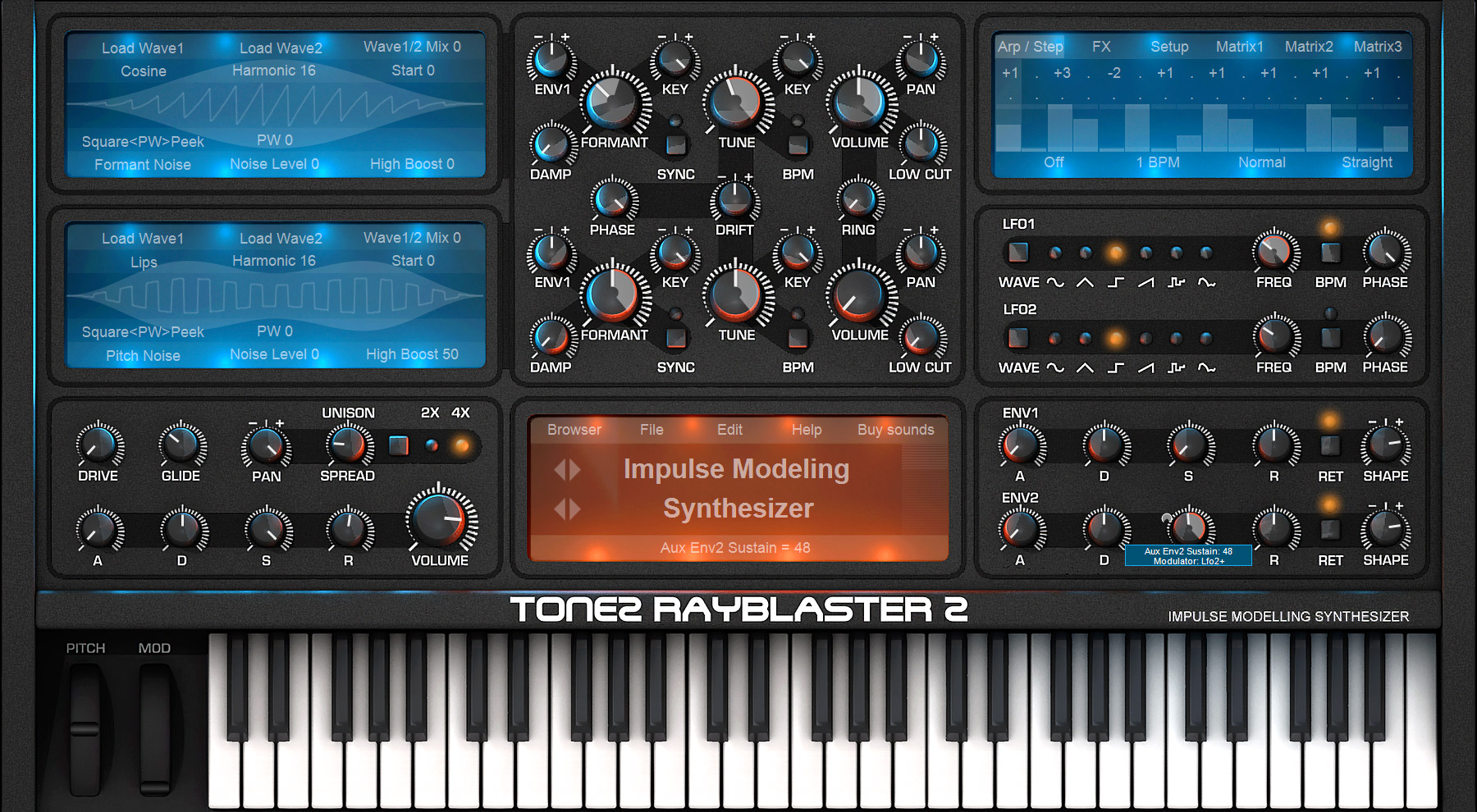Open the Browser menu
The width and height of the screenshot is (1477, 812).
(574, 430)
